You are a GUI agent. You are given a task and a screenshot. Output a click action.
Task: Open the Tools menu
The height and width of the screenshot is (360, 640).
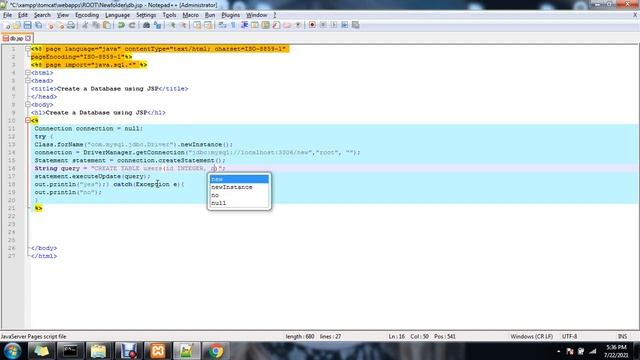tap(169, 15)
